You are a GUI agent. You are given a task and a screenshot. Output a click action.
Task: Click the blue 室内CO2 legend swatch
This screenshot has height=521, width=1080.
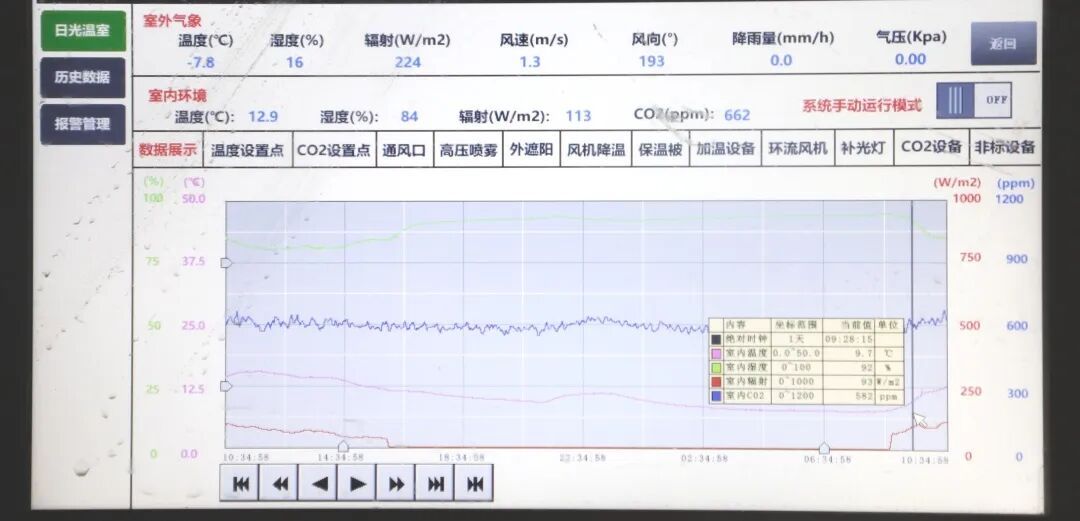point(716,396)
